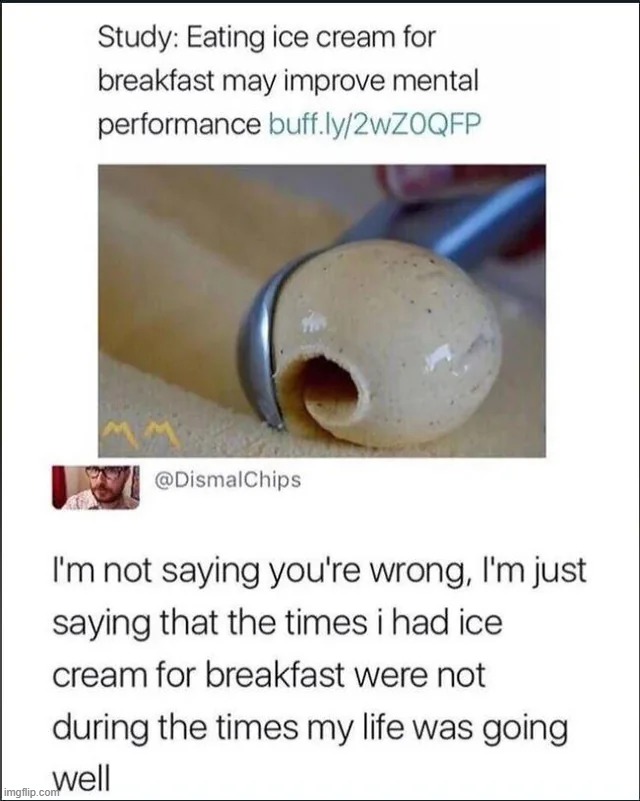Click the yellow MM logo on photo
The image size is (640, 801).
click(141, 435)
